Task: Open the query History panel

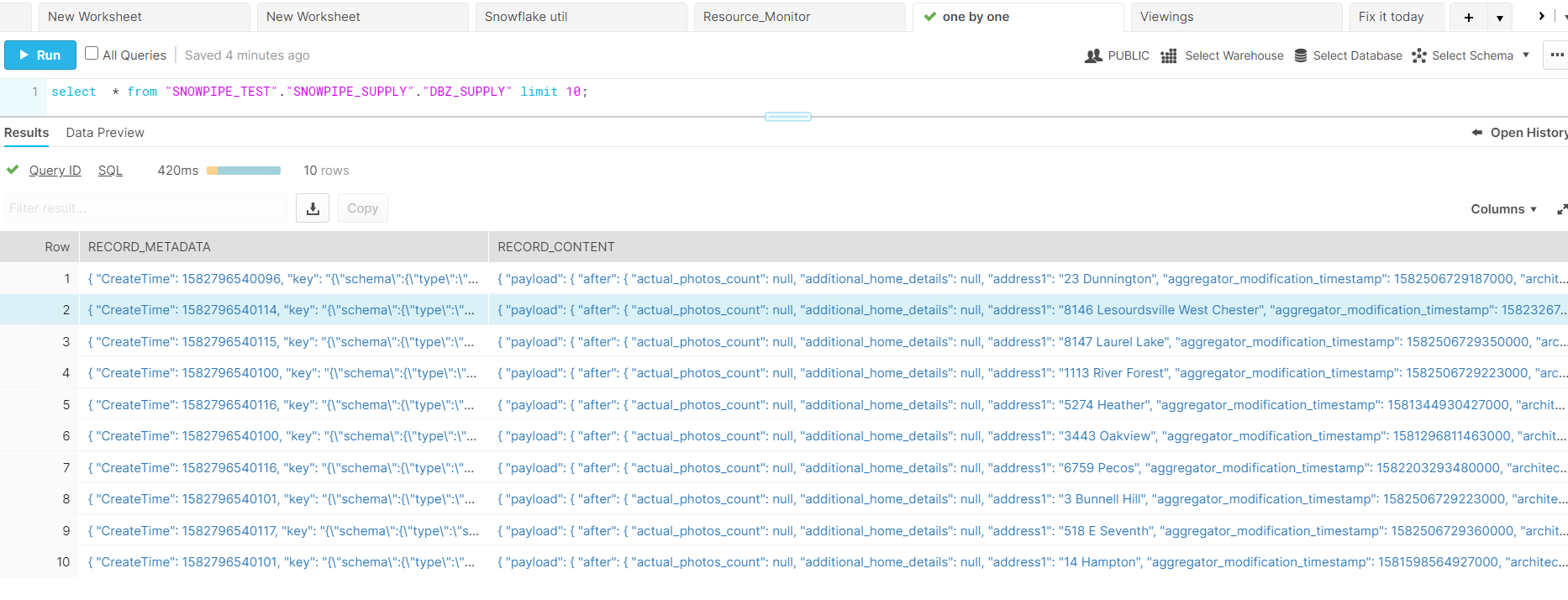Action: (x=1519, y=133)
